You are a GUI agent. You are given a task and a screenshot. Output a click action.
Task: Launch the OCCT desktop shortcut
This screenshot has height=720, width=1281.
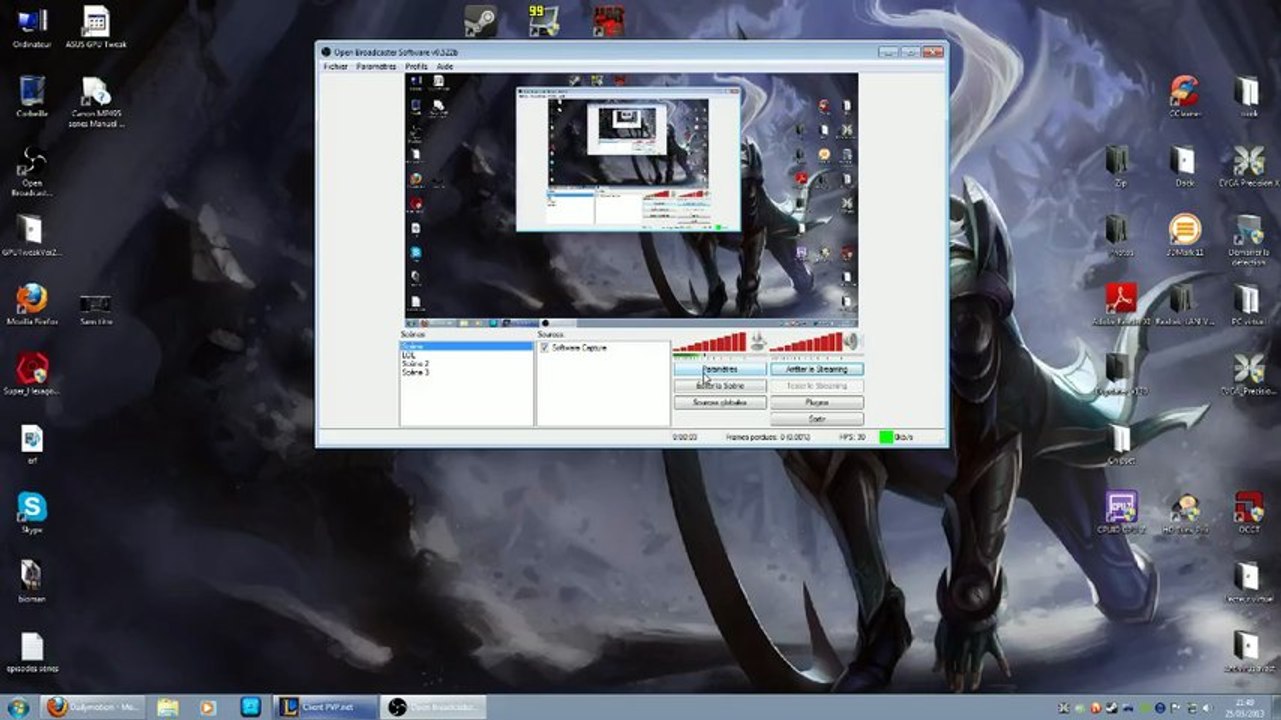coord(1248,512)
